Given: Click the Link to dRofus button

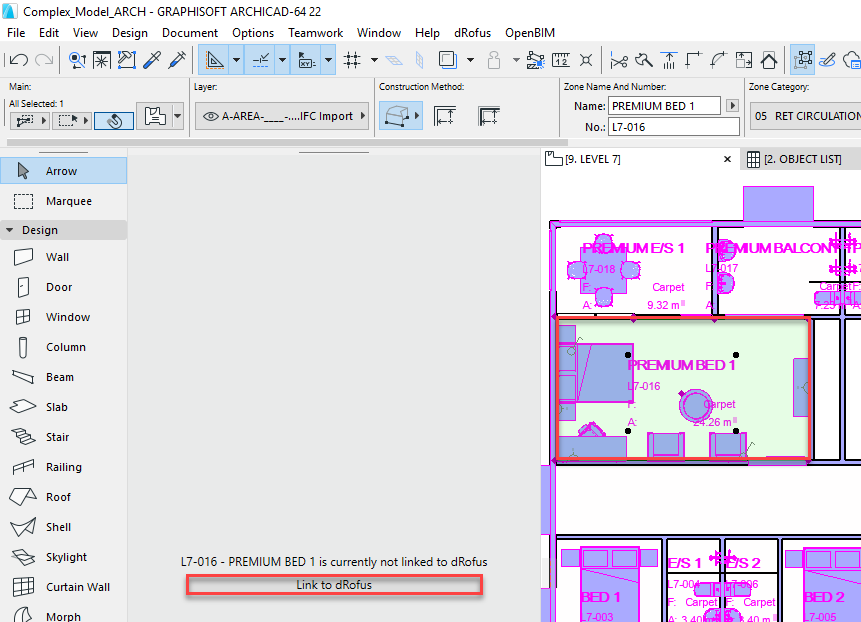Looking at the screenshot, I should (x=334, y=585).
